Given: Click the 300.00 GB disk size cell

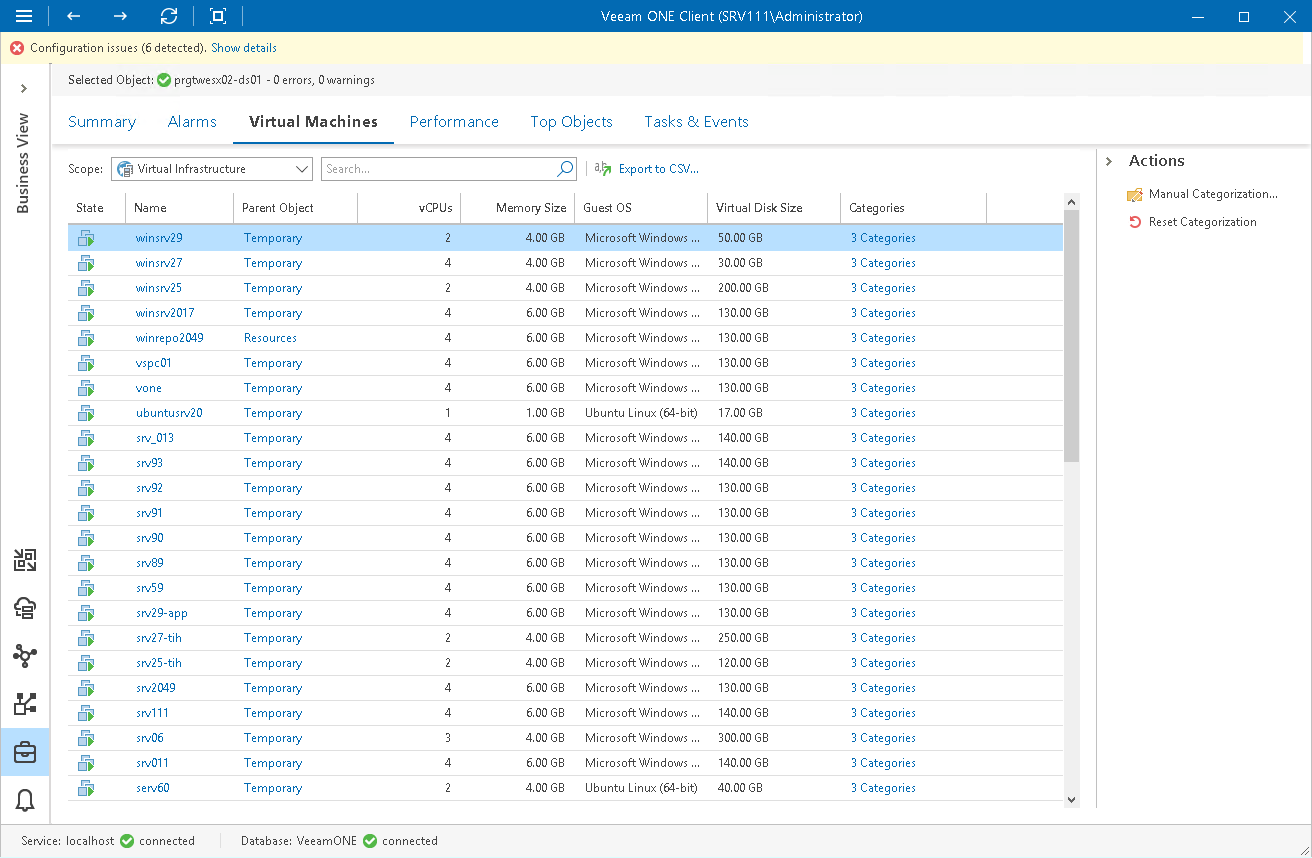Looking at the screenshot, I should point(743,738).
